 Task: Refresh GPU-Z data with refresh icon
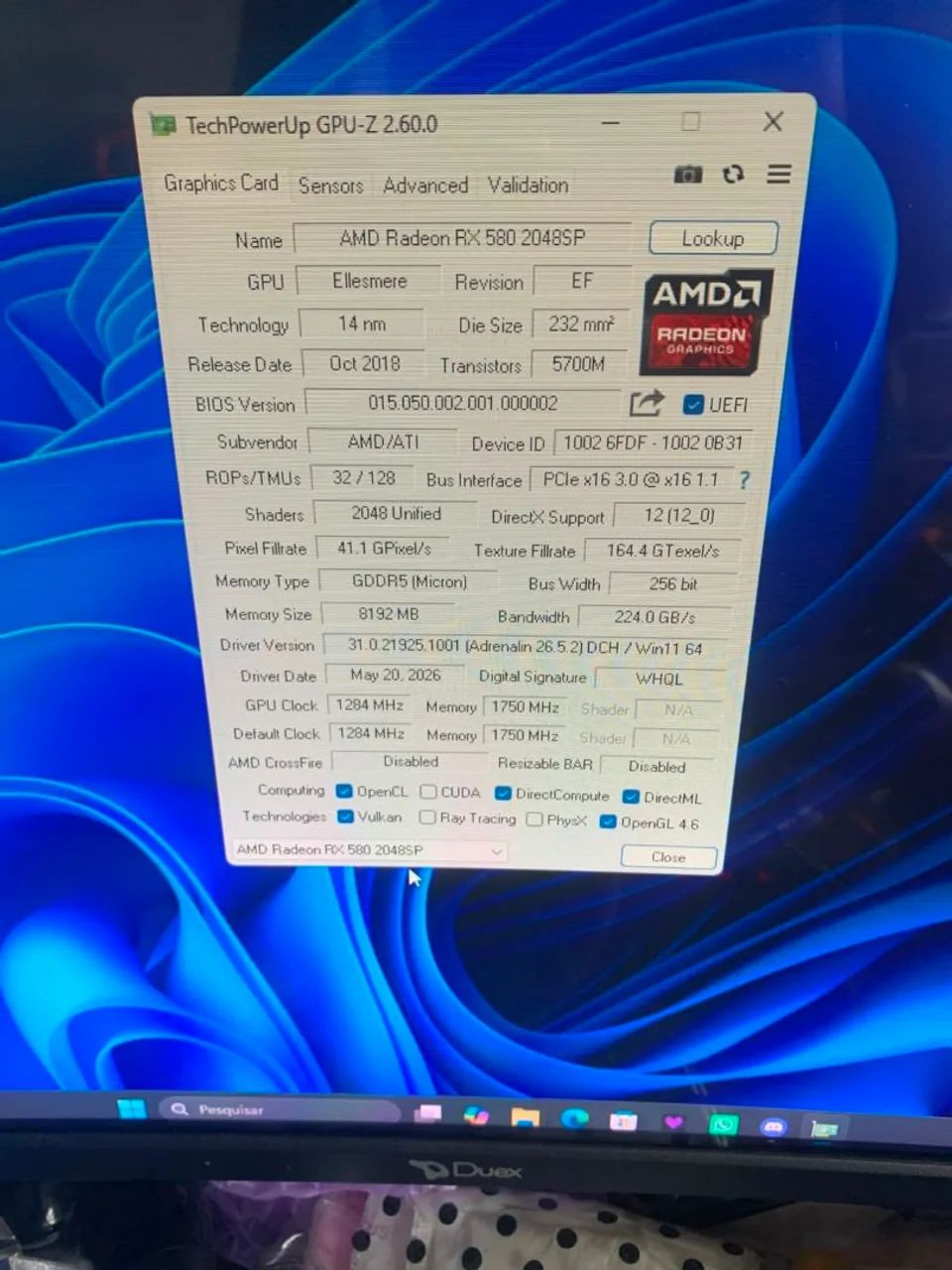pyautogui.click(x=733, y=175)
